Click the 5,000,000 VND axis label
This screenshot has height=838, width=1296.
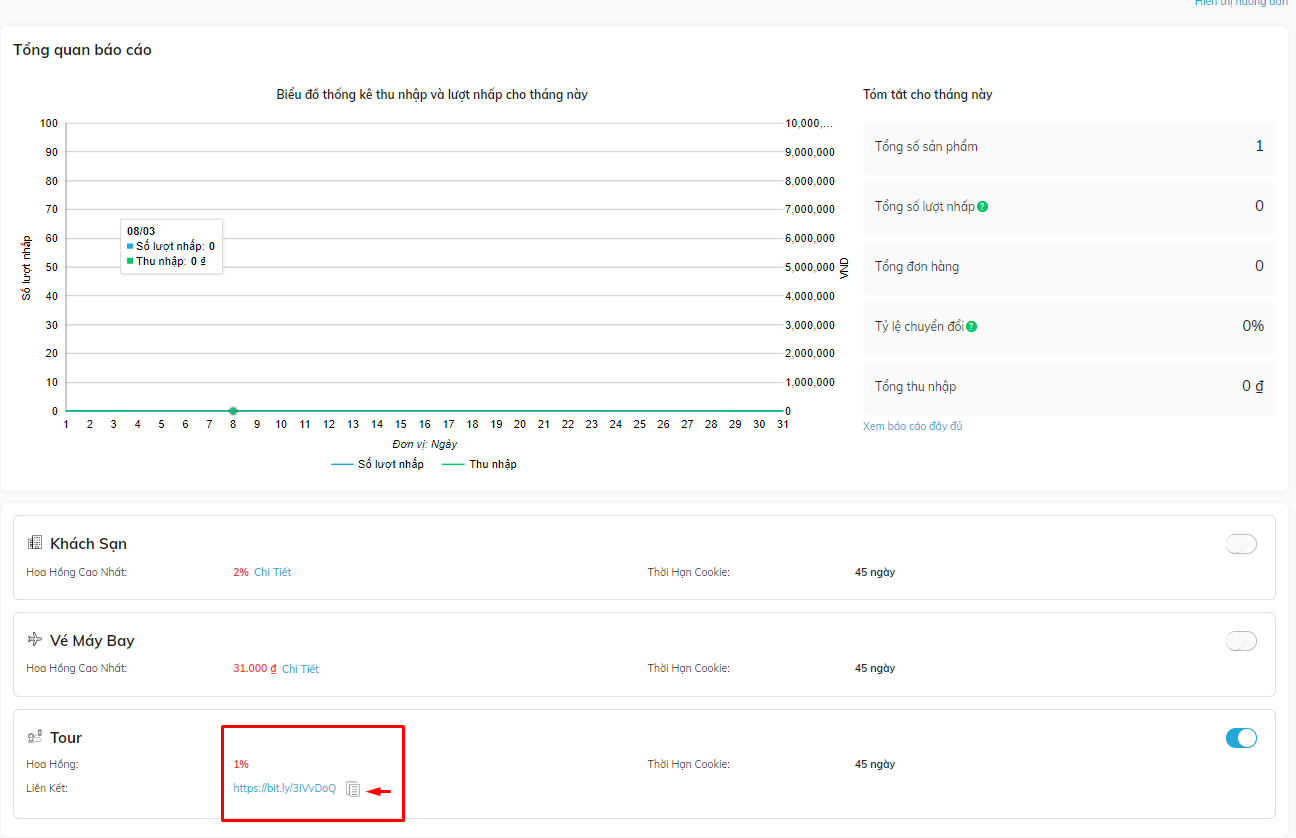tap(810, 267)
